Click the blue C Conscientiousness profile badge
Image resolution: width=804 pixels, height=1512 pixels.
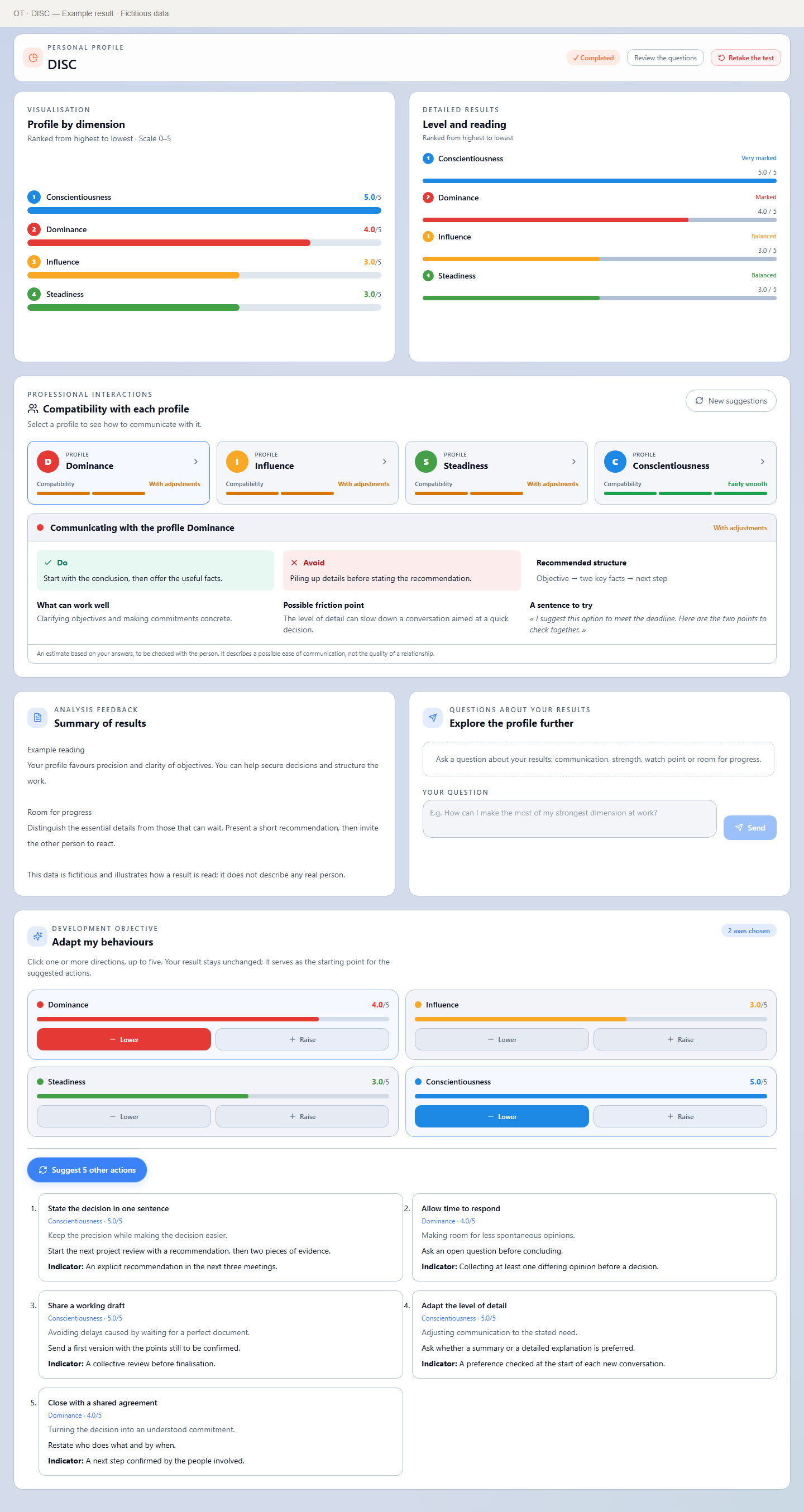pyautogui.click(x=615, y=462)
